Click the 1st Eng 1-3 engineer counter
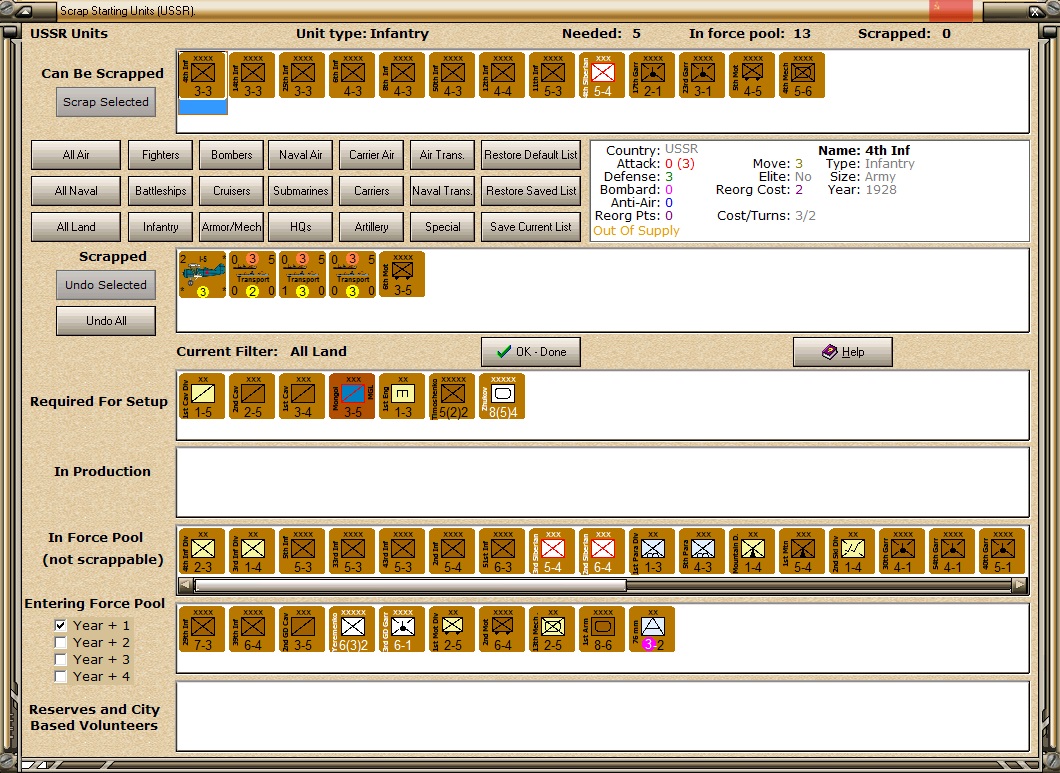The image size is (1060, 773). click(x=403, y=396)
